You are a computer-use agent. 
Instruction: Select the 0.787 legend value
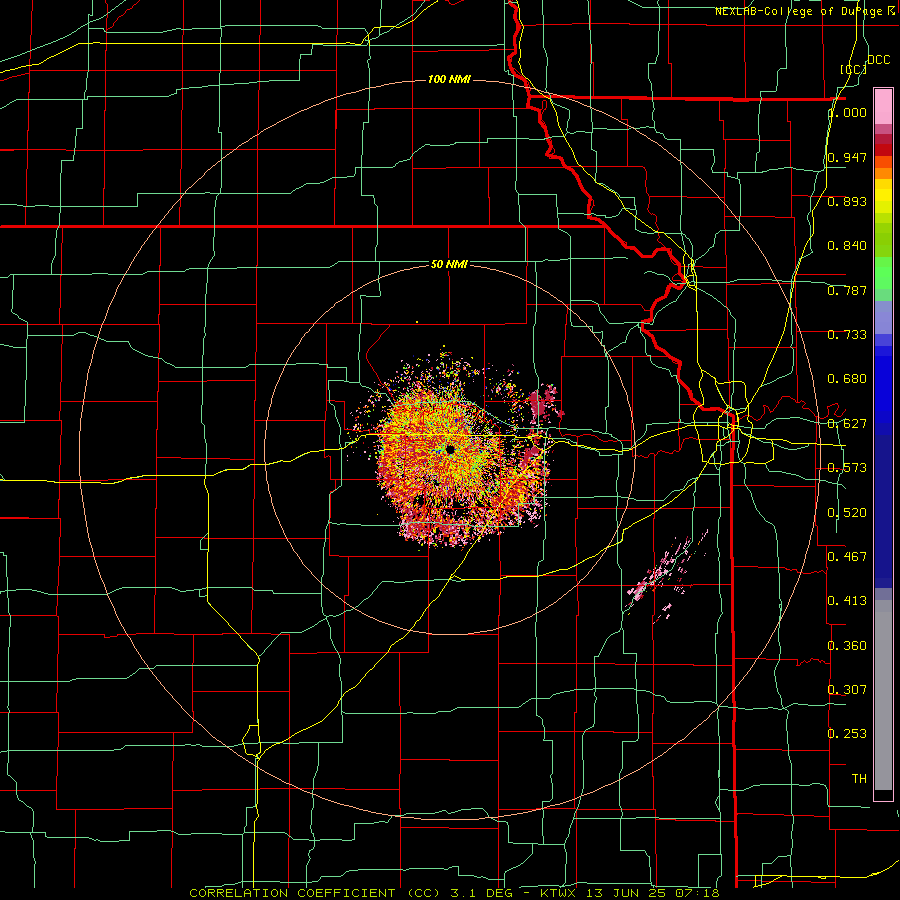tap(847, 290)
